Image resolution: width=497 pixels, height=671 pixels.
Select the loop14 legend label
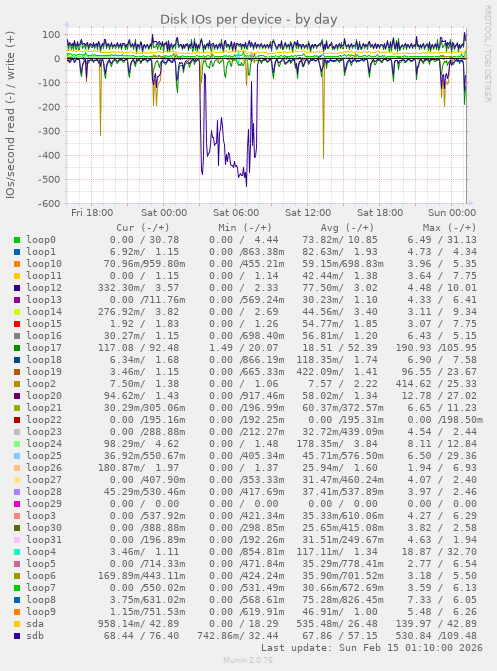pos(44,312)
